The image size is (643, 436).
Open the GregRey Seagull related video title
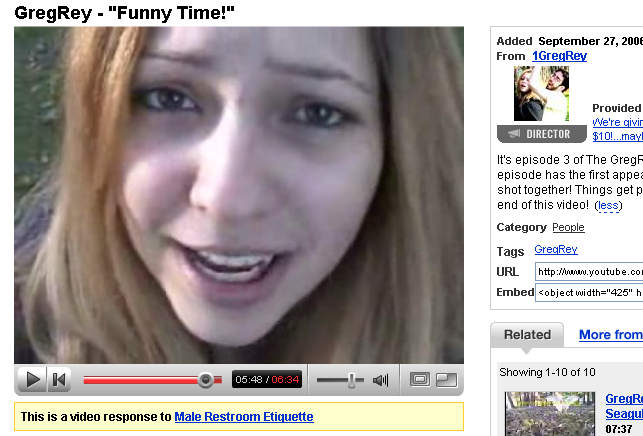pyautogui.click(x=624, y=406)
